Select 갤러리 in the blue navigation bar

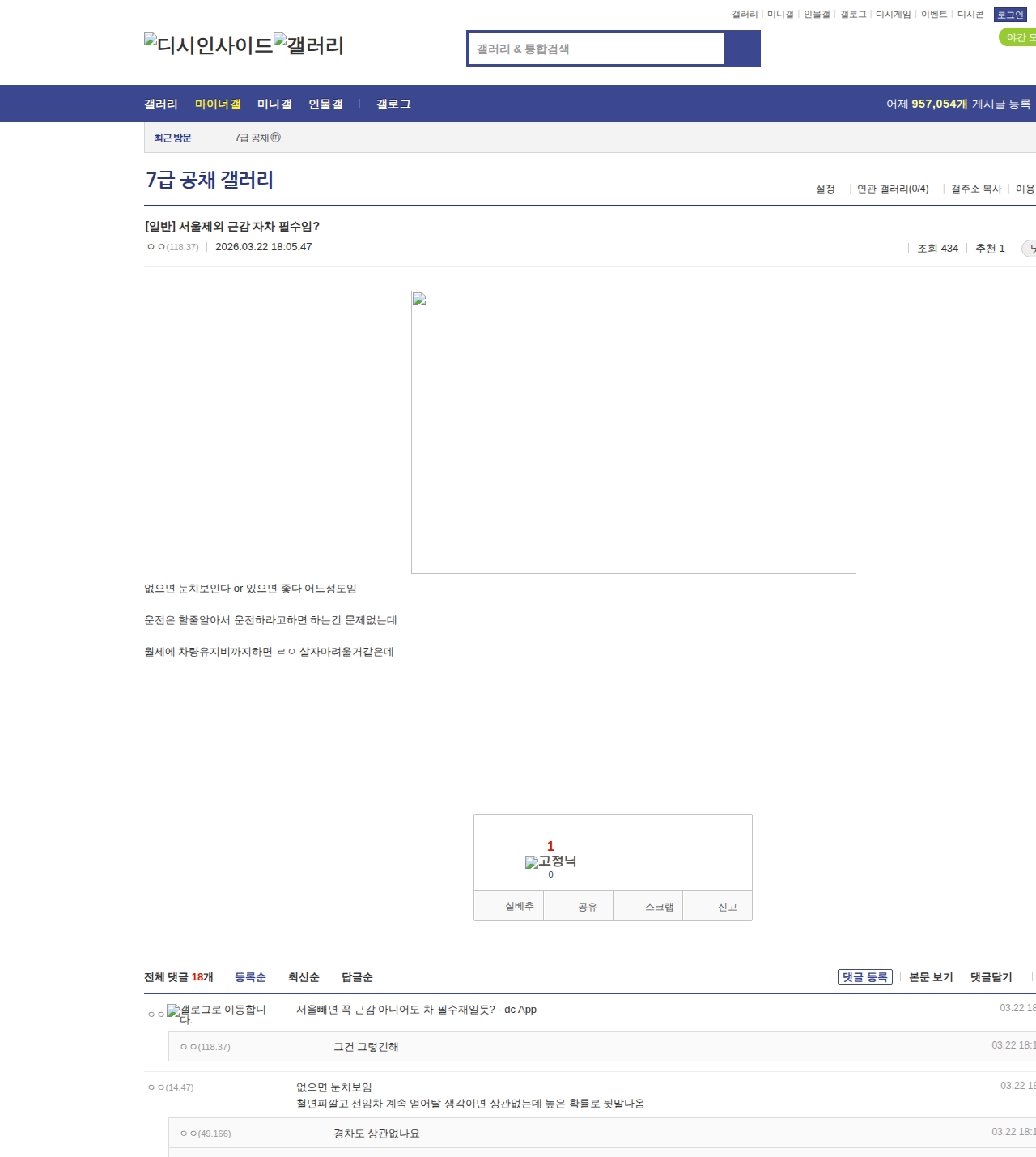pos(161,104)
